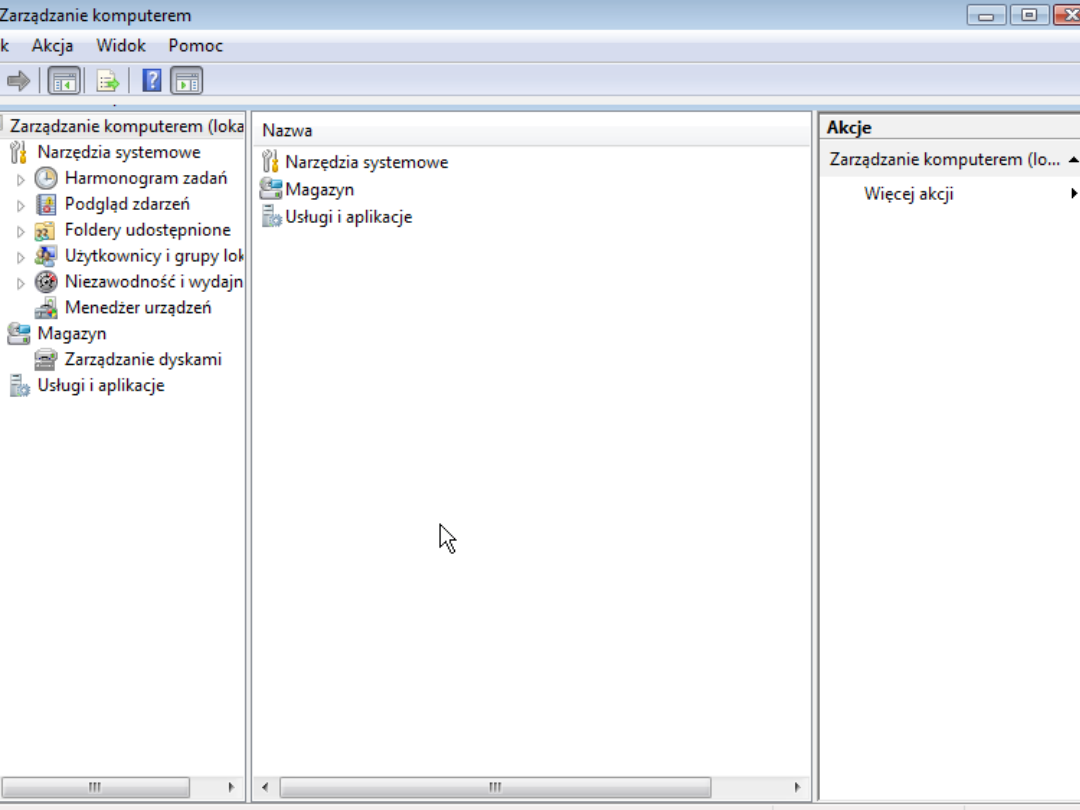
Task: Expand the Harmonogram zadań tree node
Action: 21,179
